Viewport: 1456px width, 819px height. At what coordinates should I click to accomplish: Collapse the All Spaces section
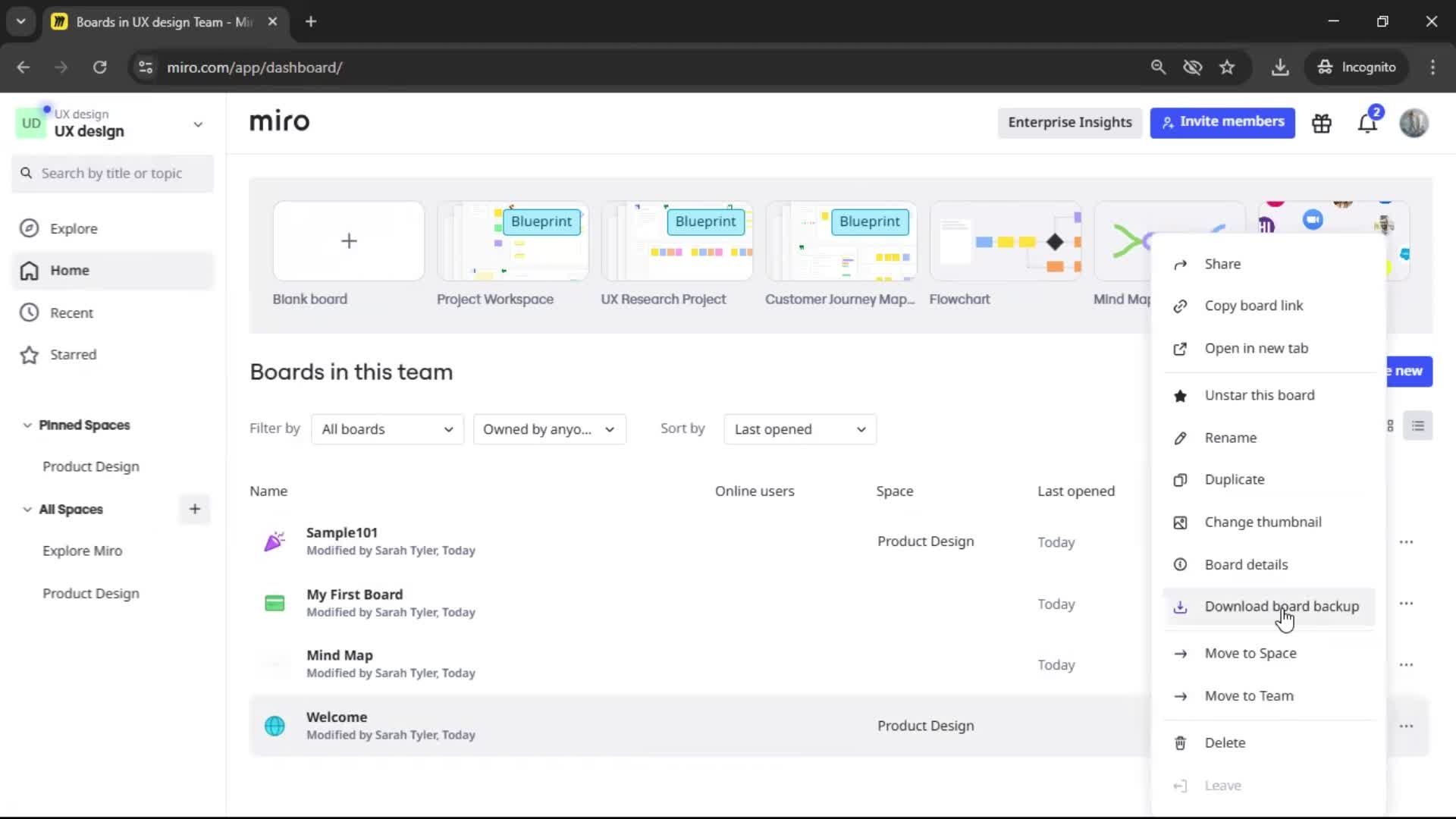27,510
